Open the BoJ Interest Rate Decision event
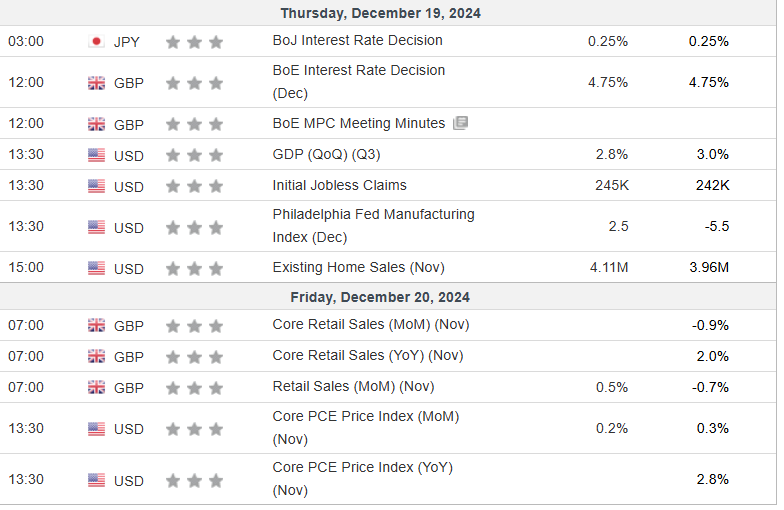 point(357,41)
